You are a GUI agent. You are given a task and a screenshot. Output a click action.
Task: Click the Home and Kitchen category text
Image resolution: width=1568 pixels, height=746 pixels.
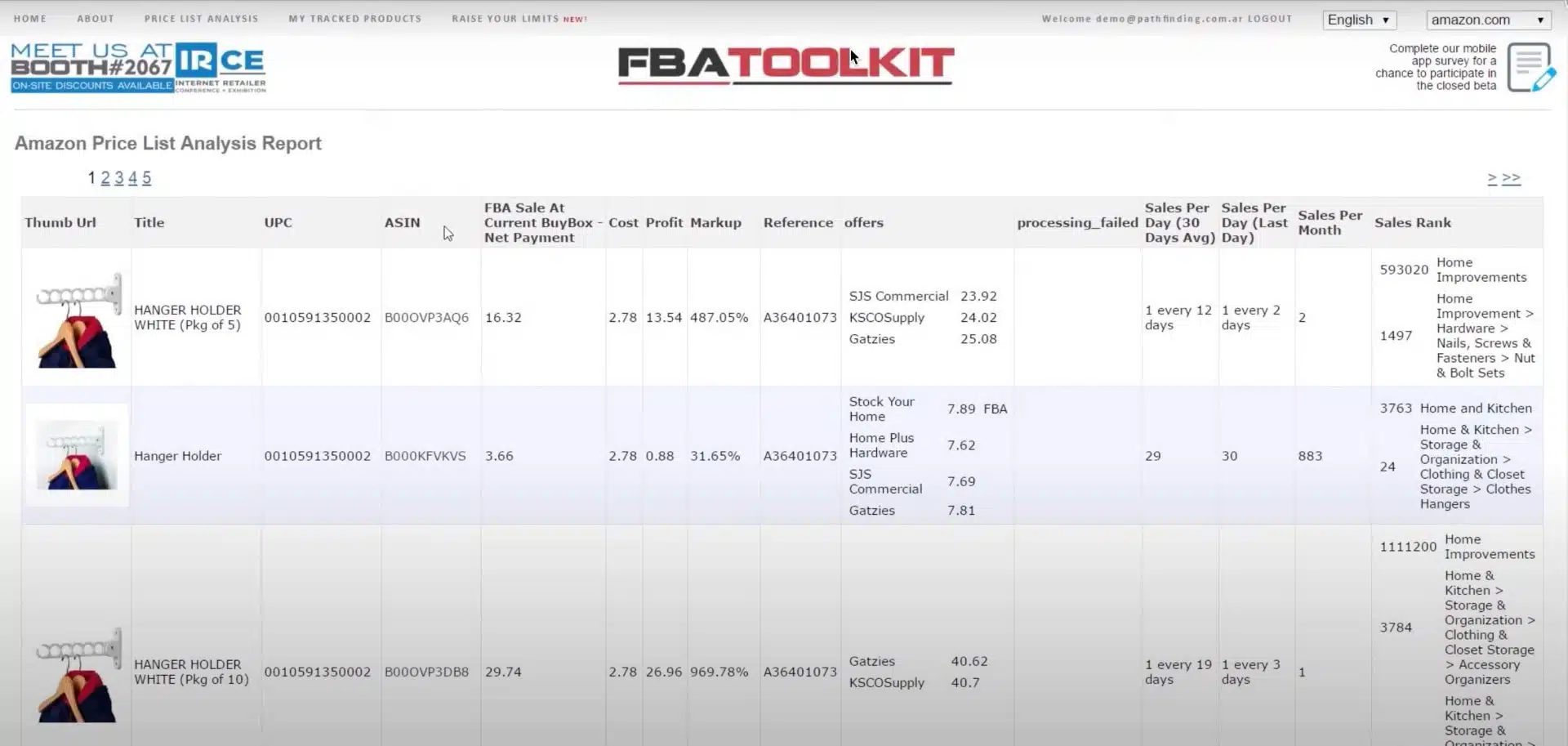click(x=1476, y=408)
